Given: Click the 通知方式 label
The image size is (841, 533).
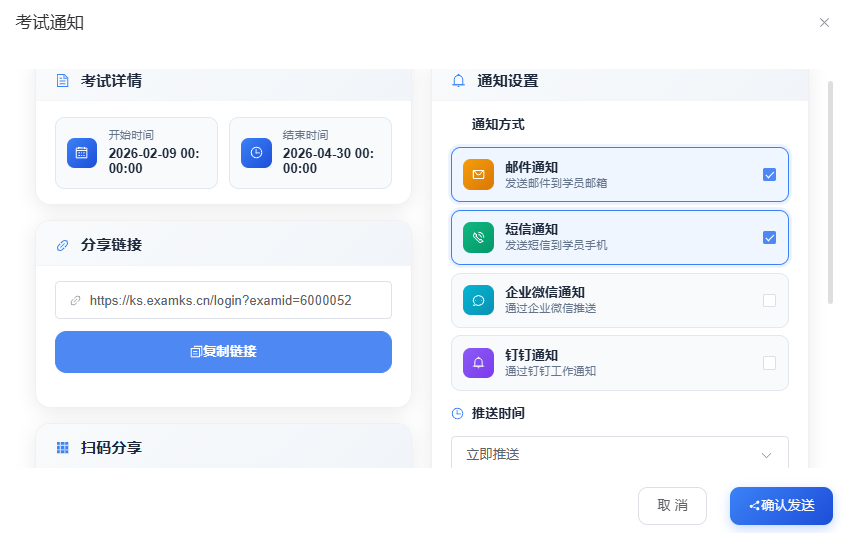Looking at the screenshot, I should click(x=498, y=124).
